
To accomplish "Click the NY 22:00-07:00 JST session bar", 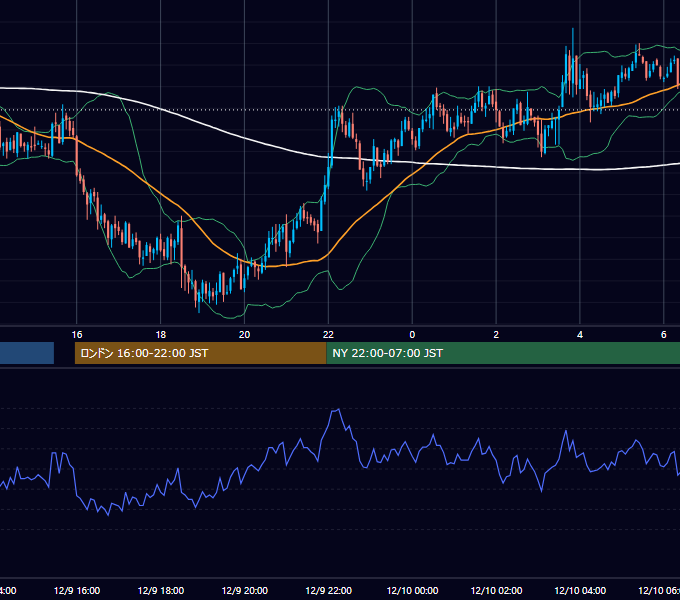I will tap(503, 353).
